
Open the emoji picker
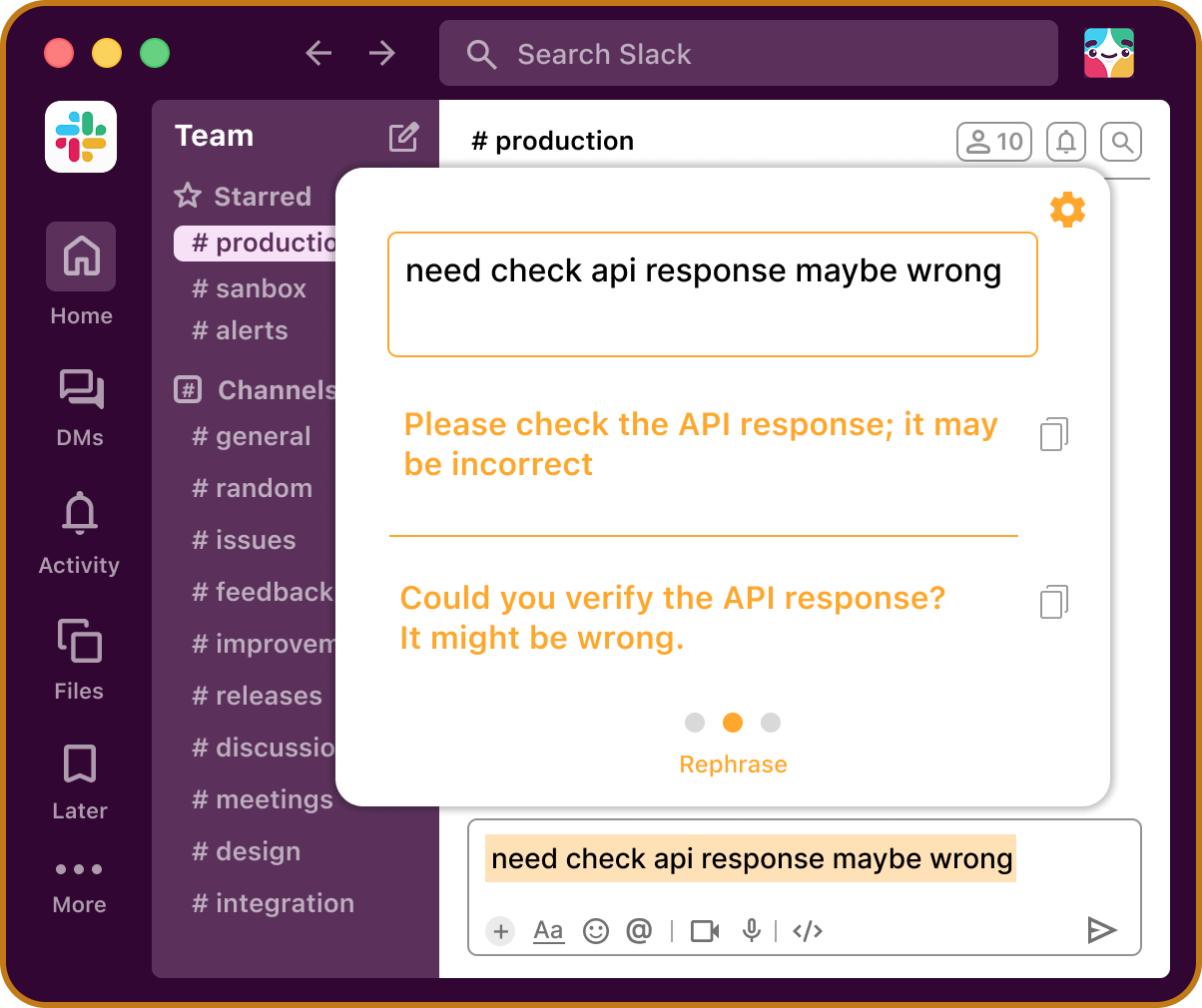pyautogui.click(x=596, y=931)
